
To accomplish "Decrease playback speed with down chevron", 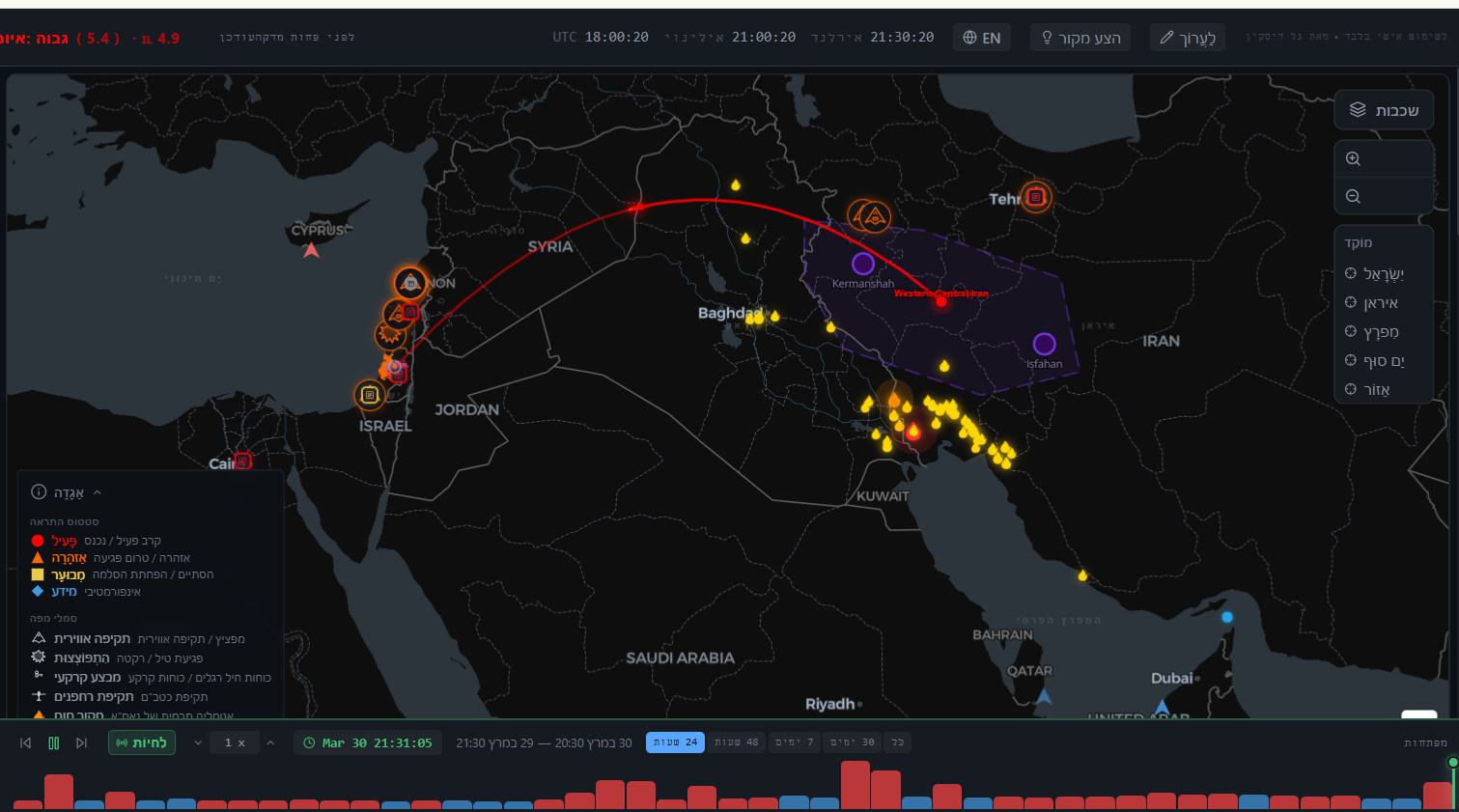I will (x=198, y=742).
